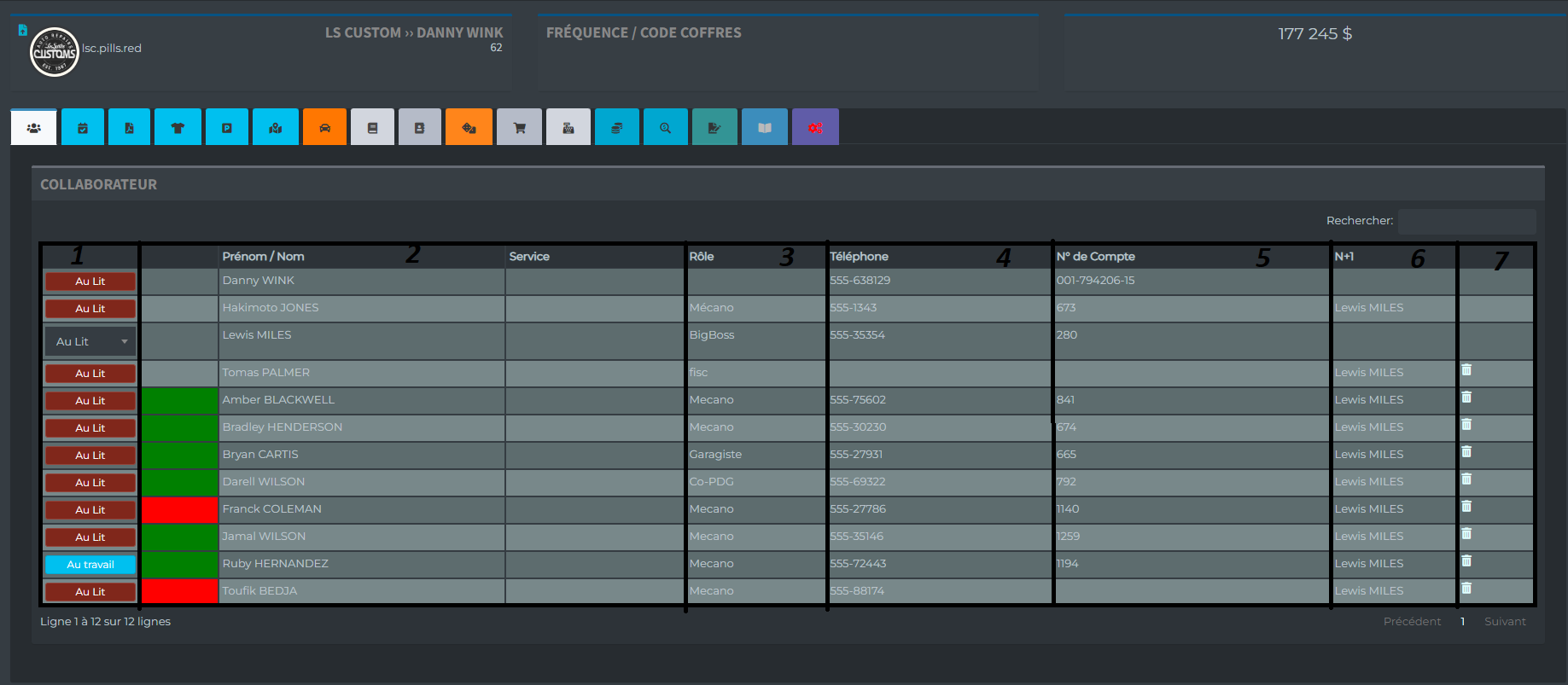The image size is (1568, 685).
Task: Toggle Hakimoto JONES's Au Lit status
Action: (x=90, y=309)
